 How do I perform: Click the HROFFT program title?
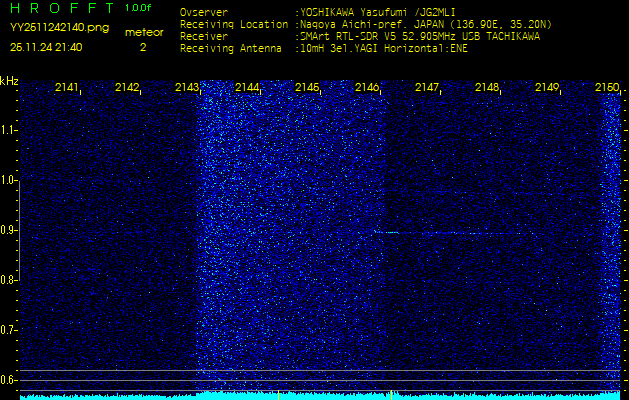[x=62, y=8]
